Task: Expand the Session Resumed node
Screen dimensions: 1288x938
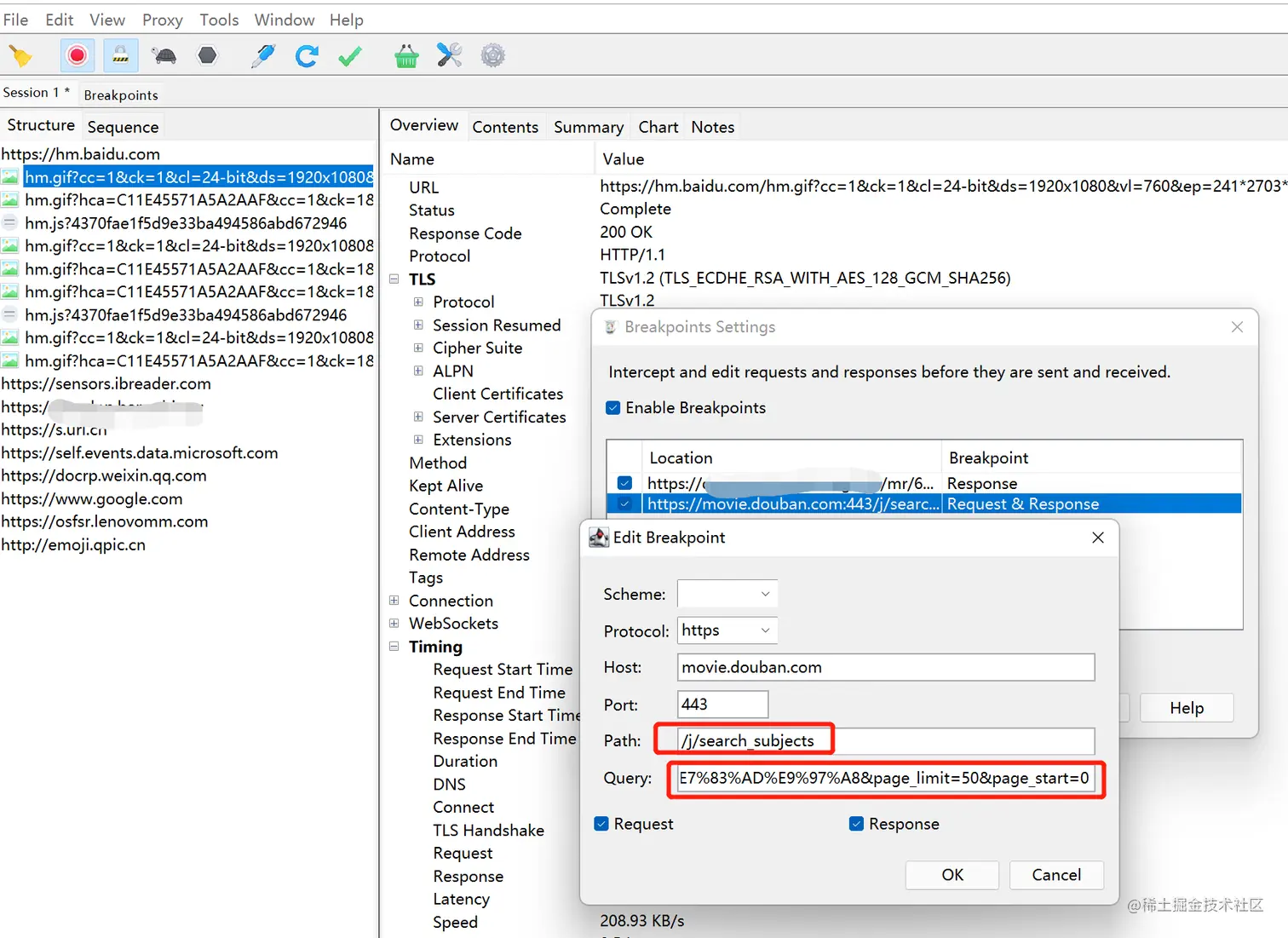Action: point(418,325)
